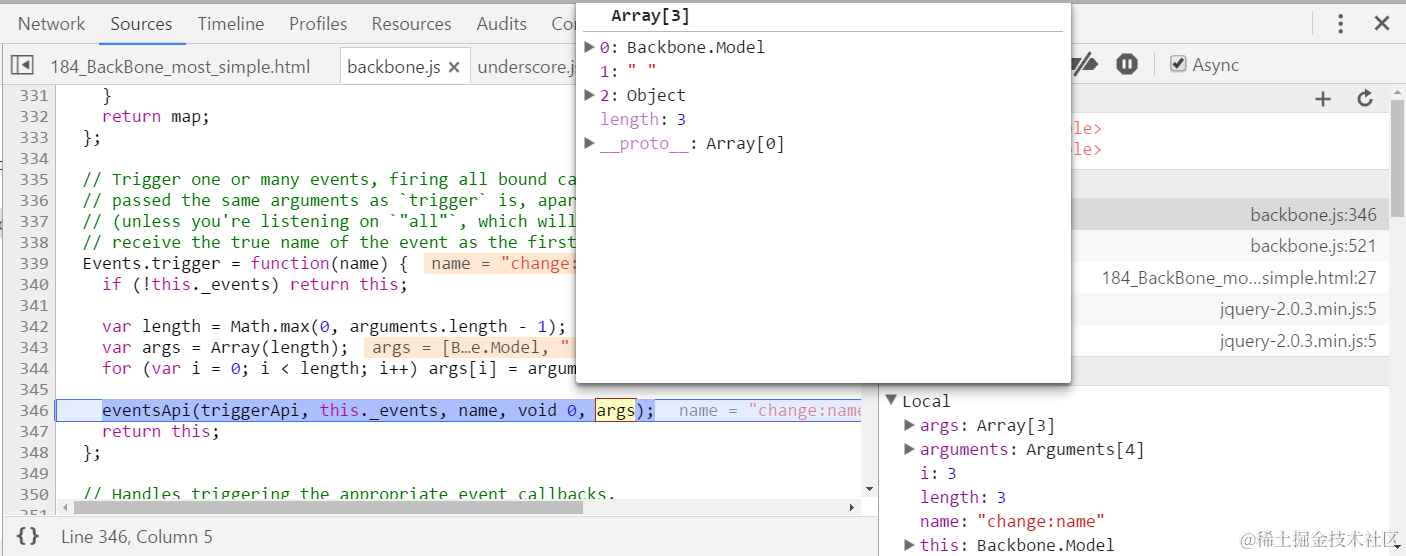Click 'Array[3]' popup header
Screen dimensions: 1406x556
pos(650,16)
